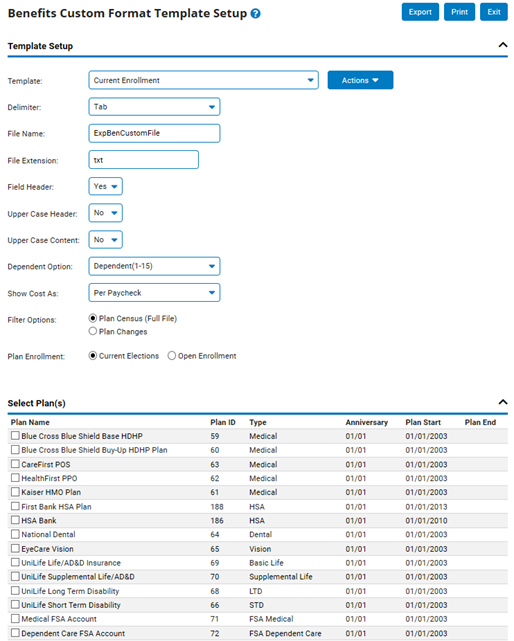Screen dimensions: 514x641
Task: Check the Dependent Care FSA Account checkbox
Action: [x=15, y=633]
